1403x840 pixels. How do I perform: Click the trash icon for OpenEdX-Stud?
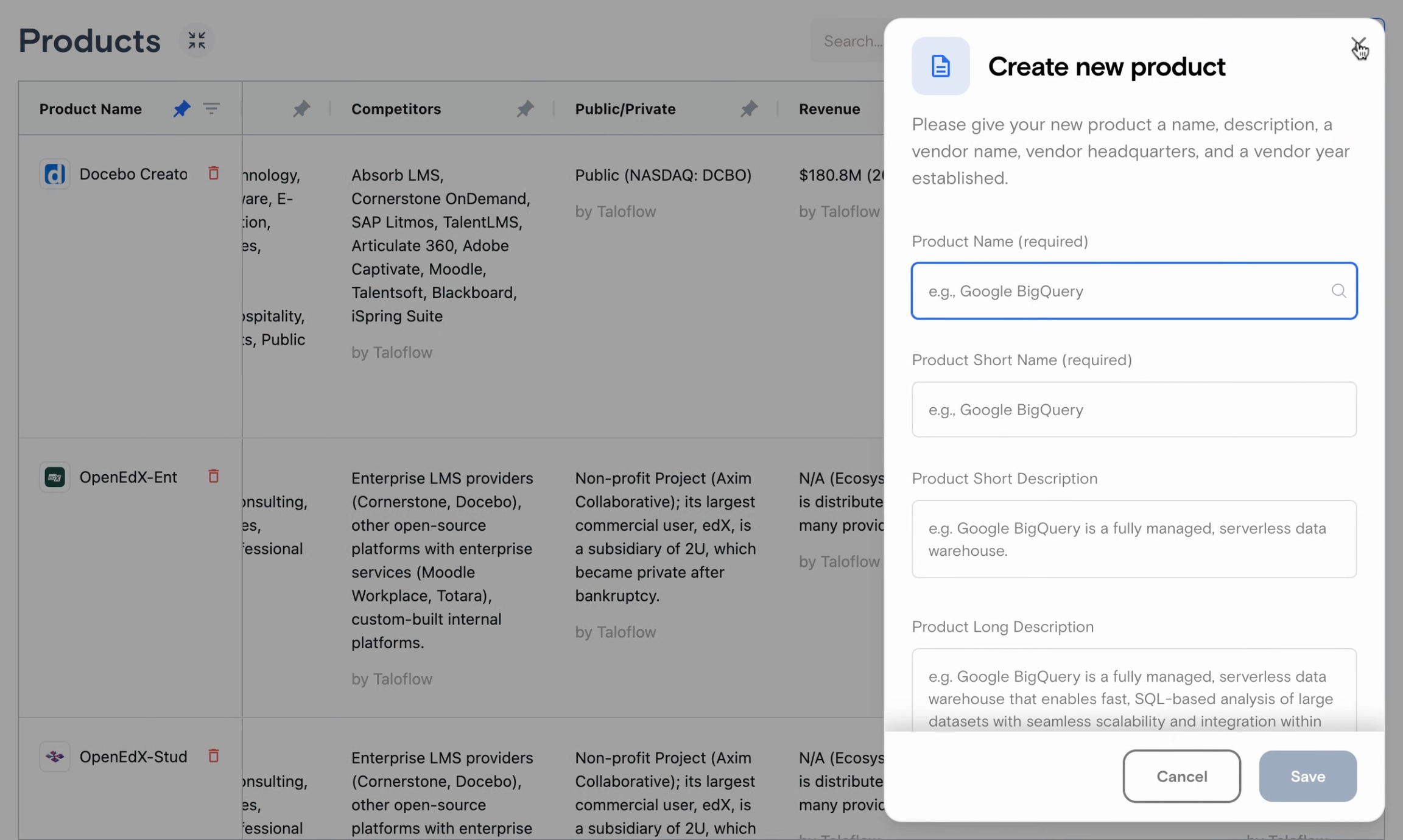[213, 756]
